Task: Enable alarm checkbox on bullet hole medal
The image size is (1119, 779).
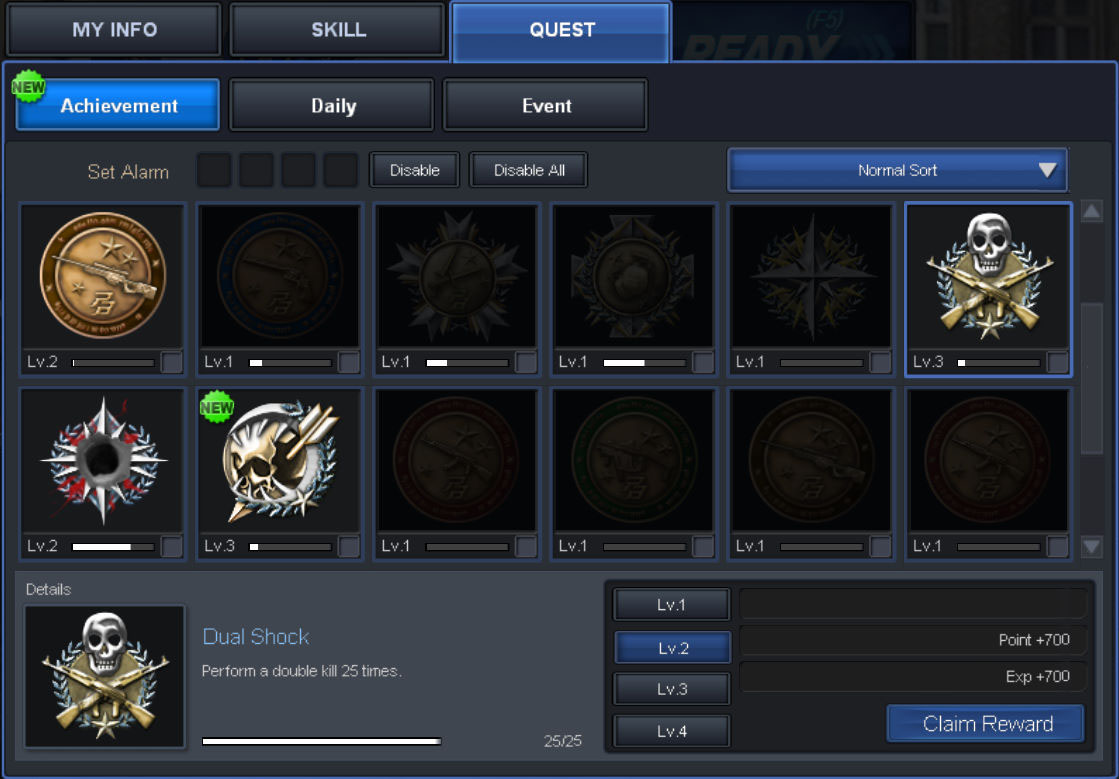Action: (171, 547)
